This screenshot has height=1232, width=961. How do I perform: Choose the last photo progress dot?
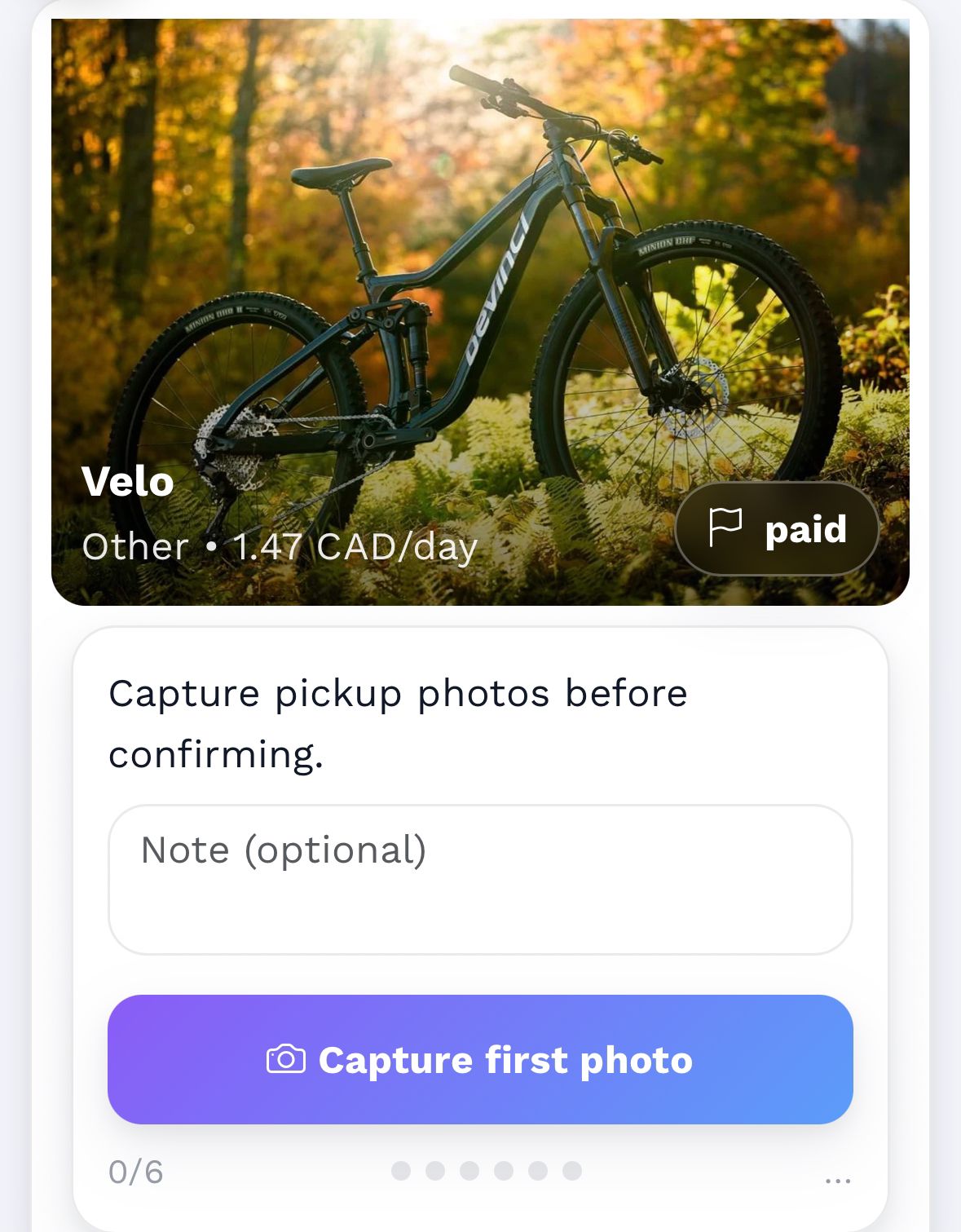click(x=572, y=1171)
